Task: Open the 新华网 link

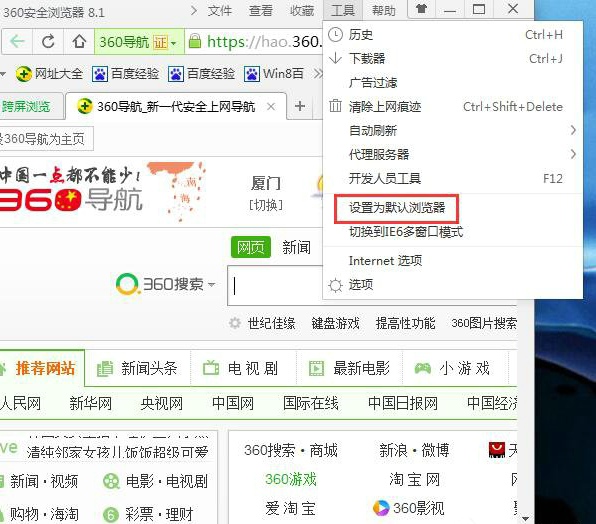Action: [90, 403]
